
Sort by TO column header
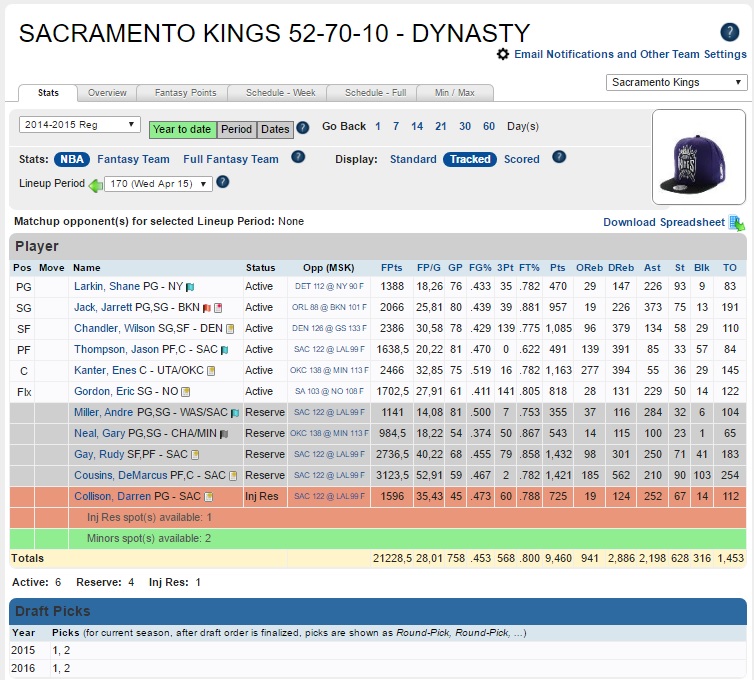tap(729, 268)
